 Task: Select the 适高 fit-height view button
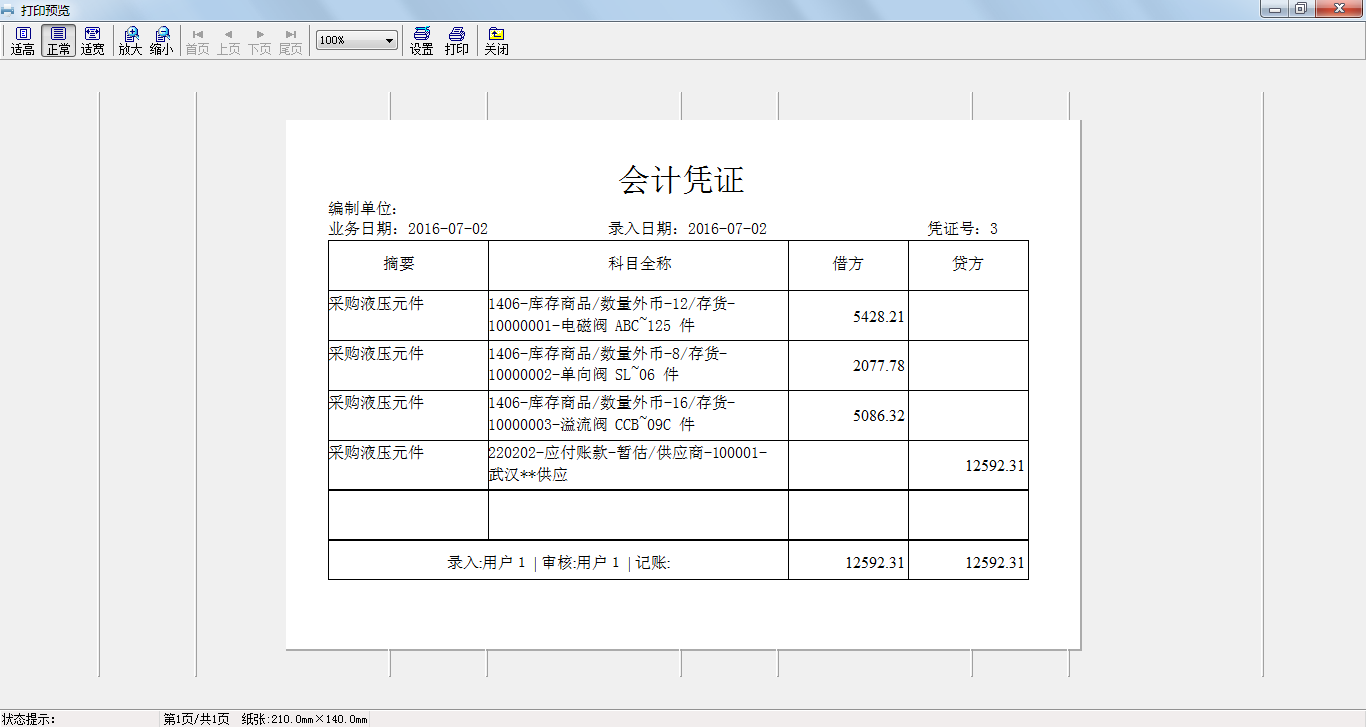point(23,41)
